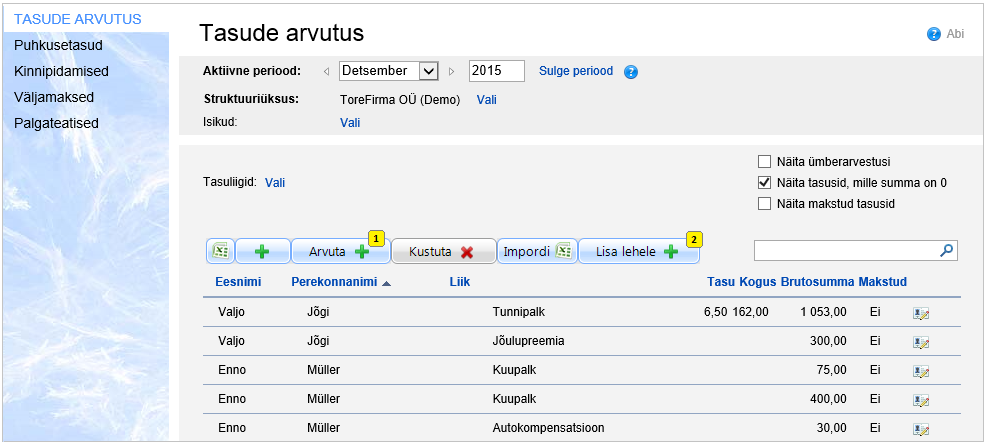Click the Excel export icon button

pos(220,251)
